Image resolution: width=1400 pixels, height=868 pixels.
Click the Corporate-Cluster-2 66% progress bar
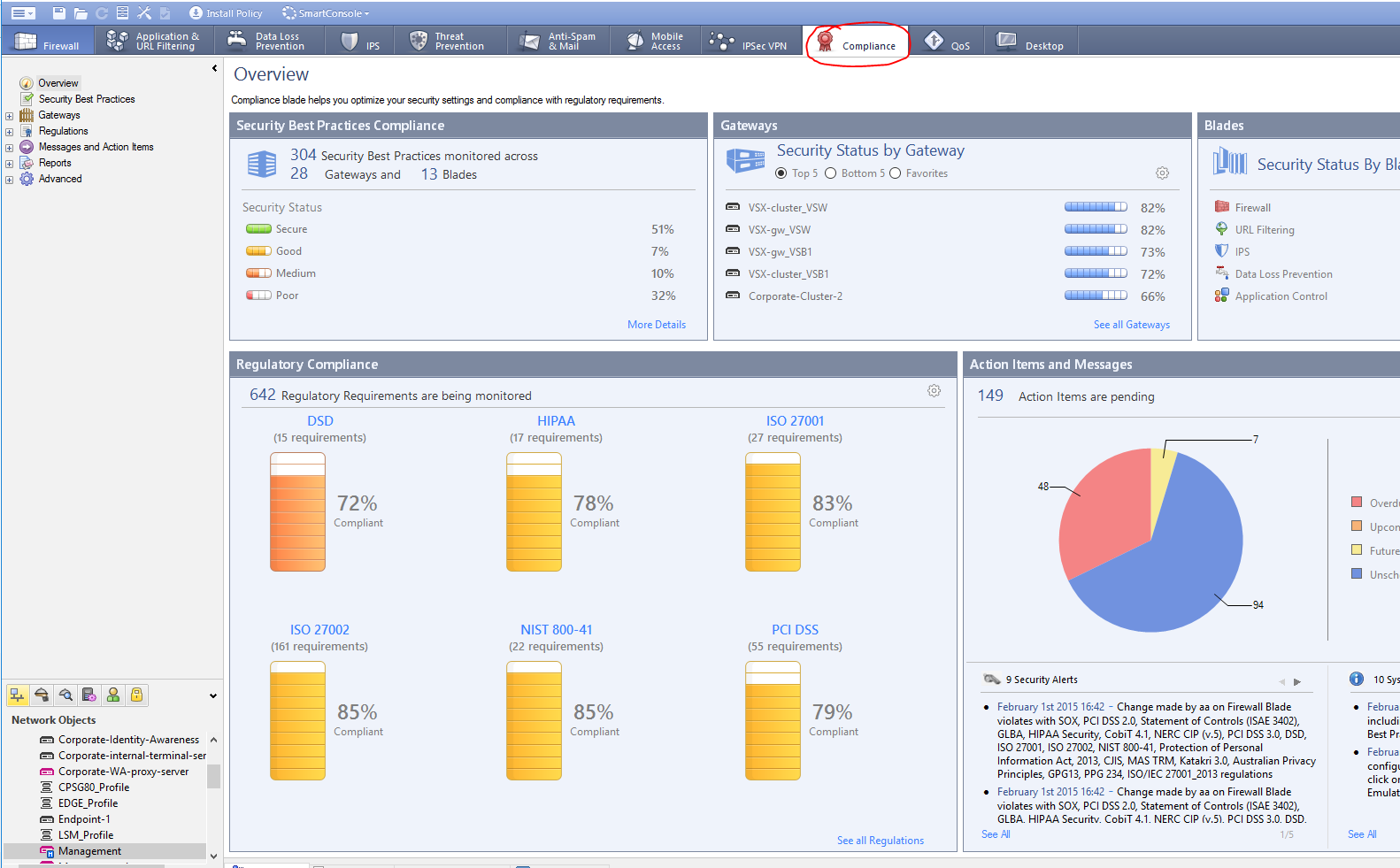coord(1096,296)
